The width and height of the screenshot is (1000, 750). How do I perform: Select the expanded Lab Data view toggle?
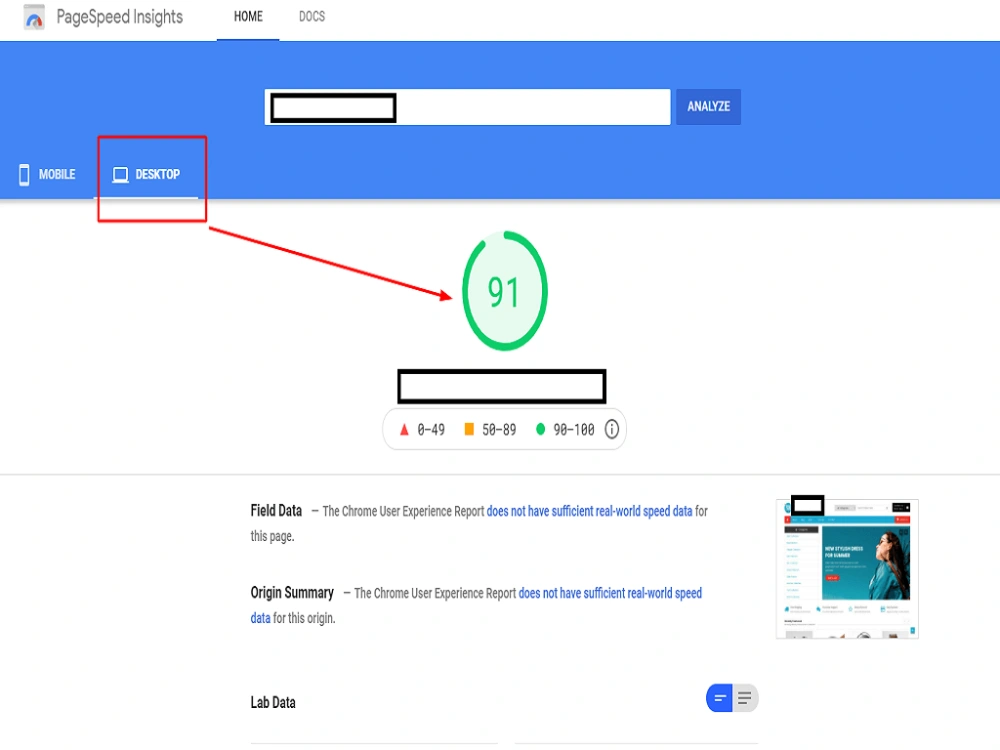tap(745, 698)
